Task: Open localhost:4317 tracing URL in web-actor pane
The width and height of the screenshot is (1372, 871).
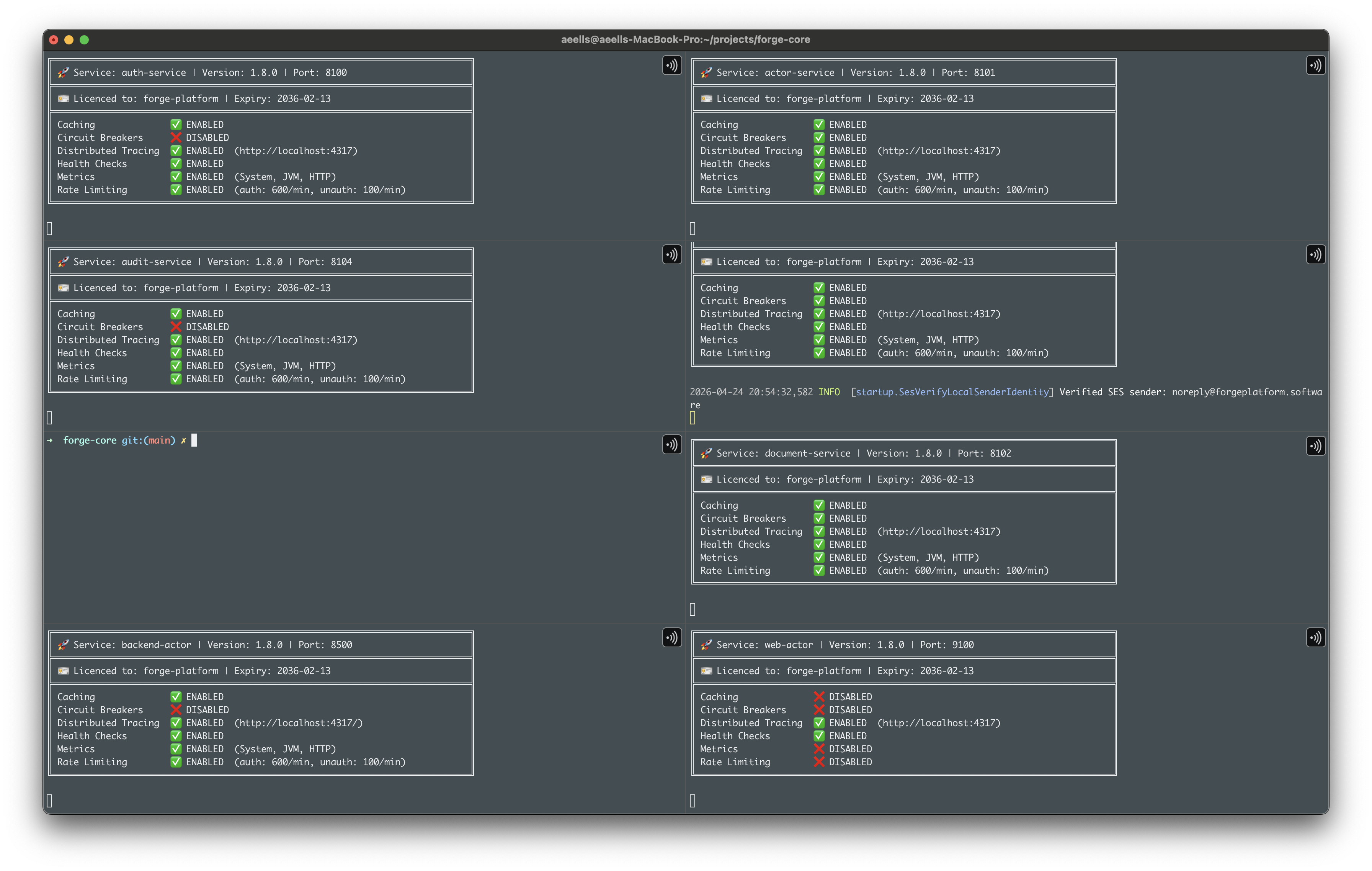Action: pos(939,723)
